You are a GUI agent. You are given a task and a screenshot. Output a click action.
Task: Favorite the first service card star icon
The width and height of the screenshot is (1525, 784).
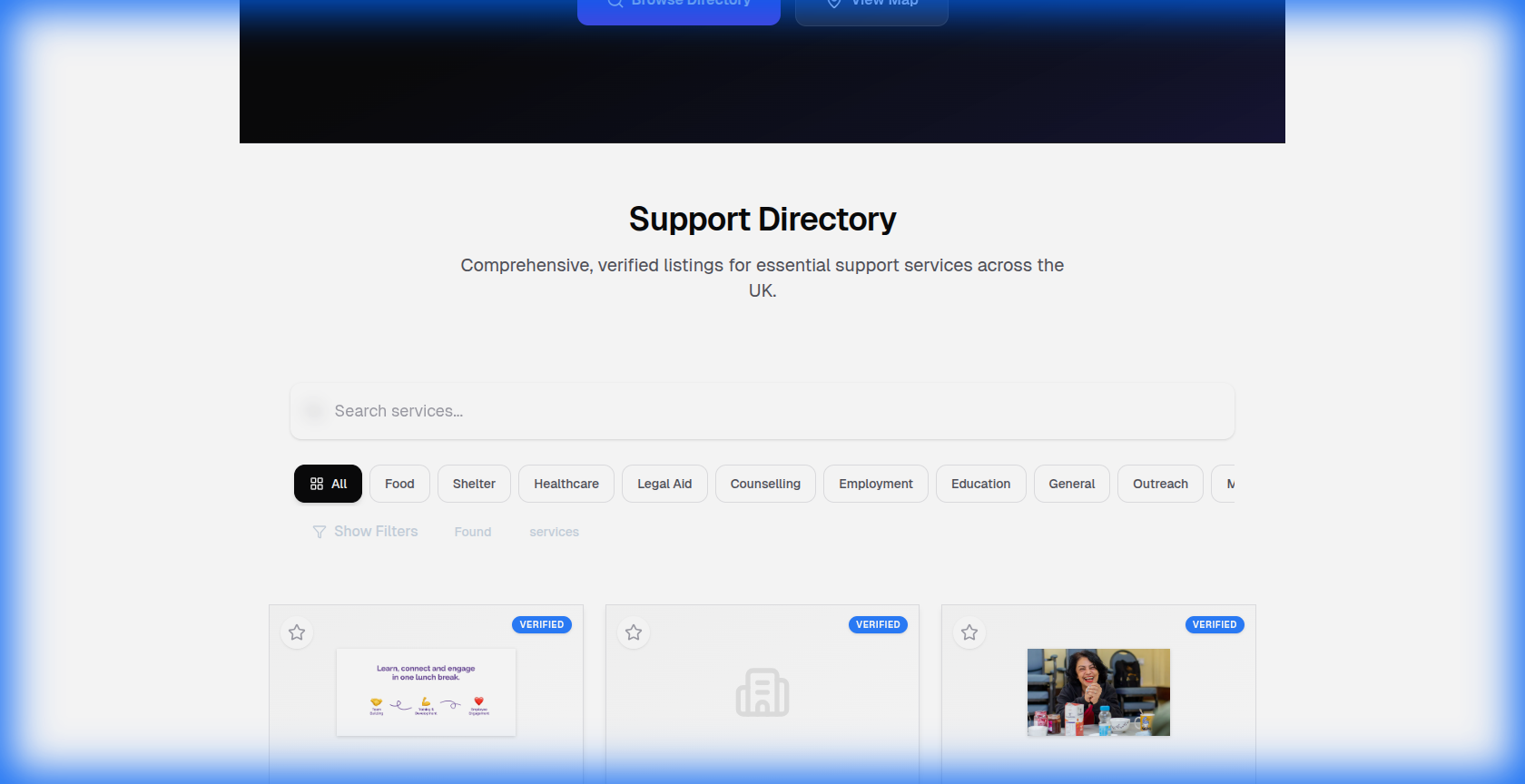coord(297,632)
